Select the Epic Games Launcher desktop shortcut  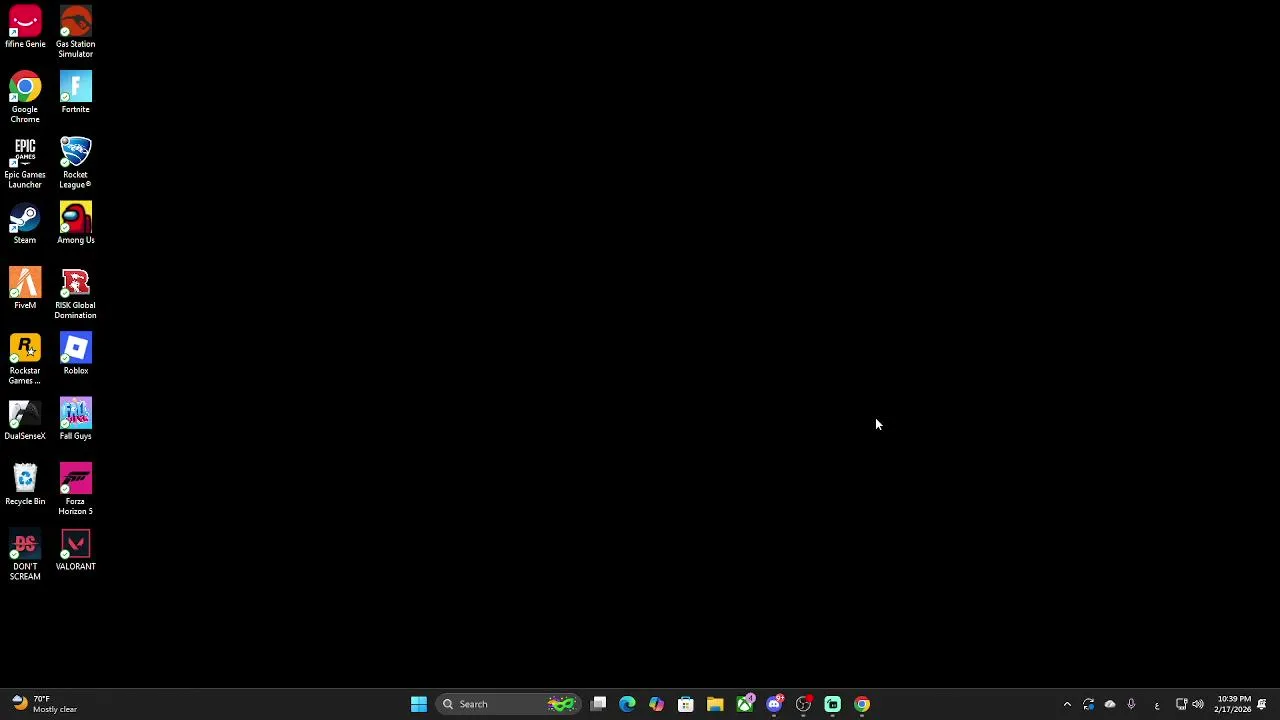point(25,163)
